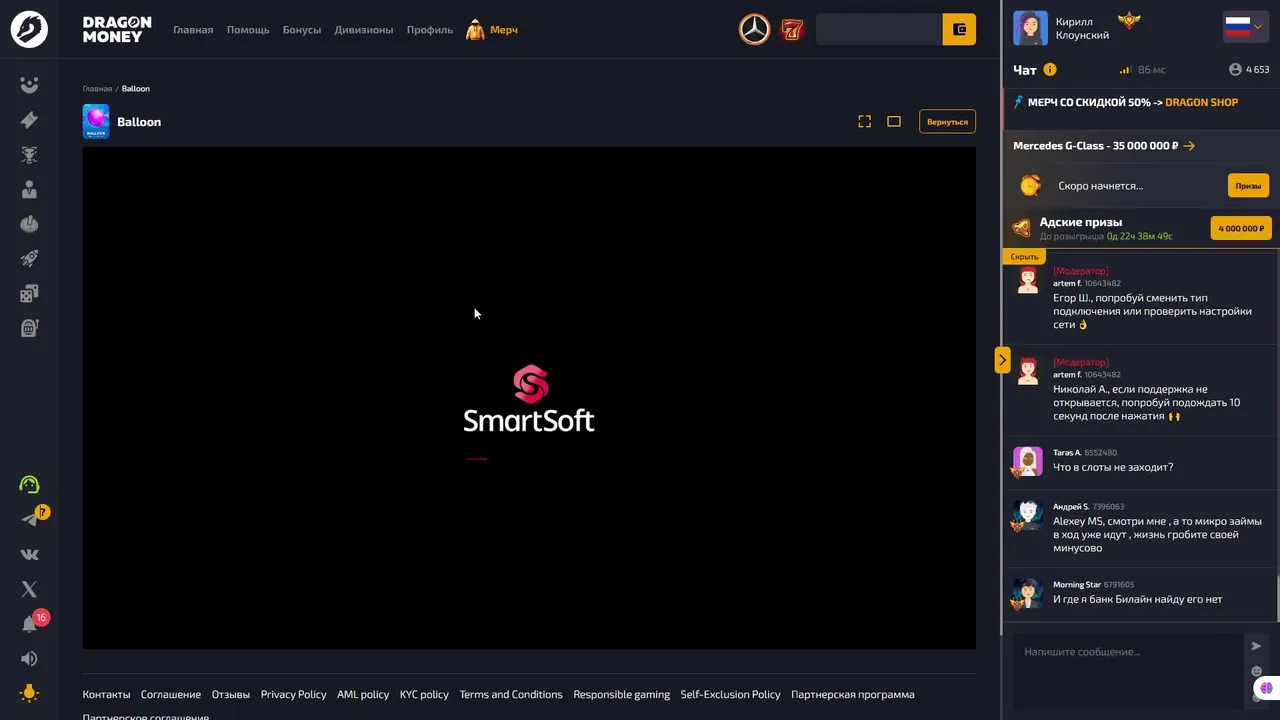Click the chat info icon next to Чат
The width and height of the screenshot is (1280, 720).
(x=1050, y=70)
